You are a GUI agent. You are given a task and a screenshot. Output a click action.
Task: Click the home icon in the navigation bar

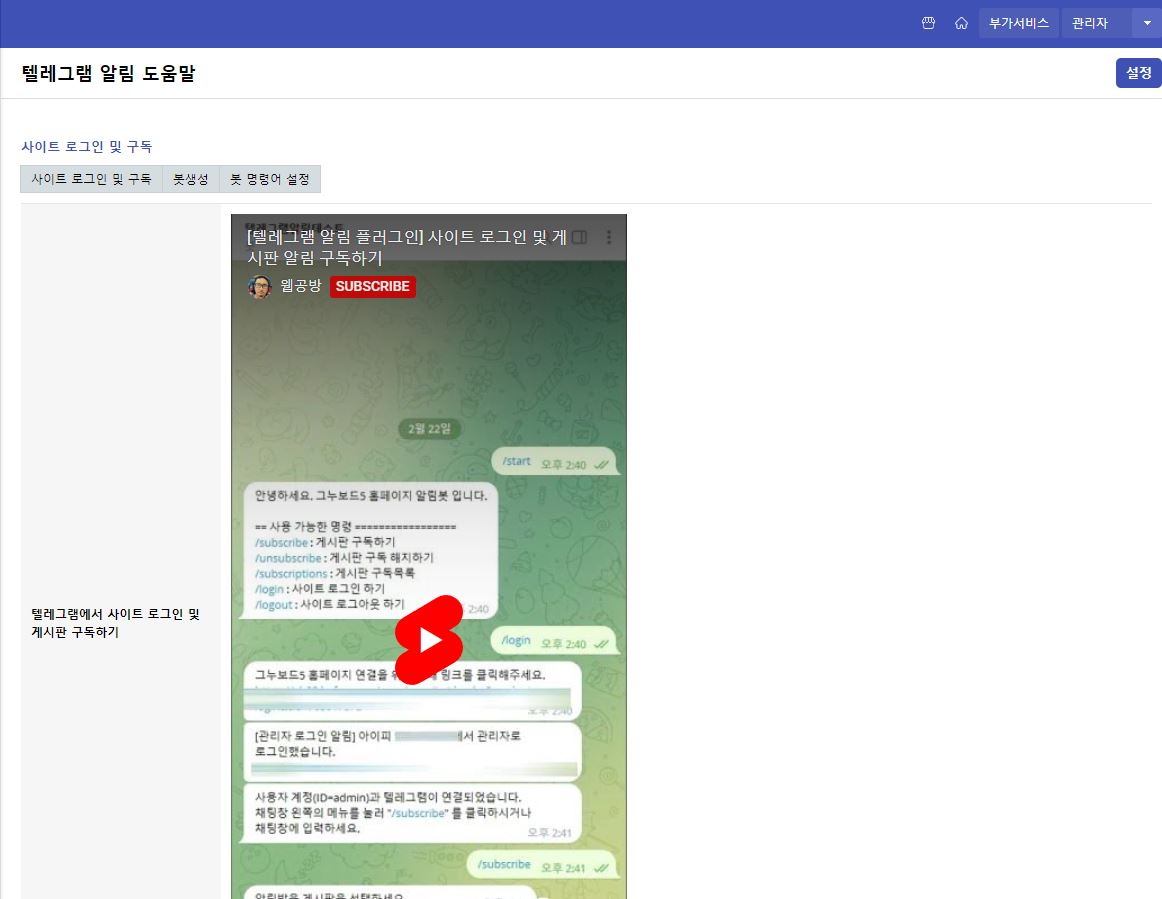coord(961,22)
